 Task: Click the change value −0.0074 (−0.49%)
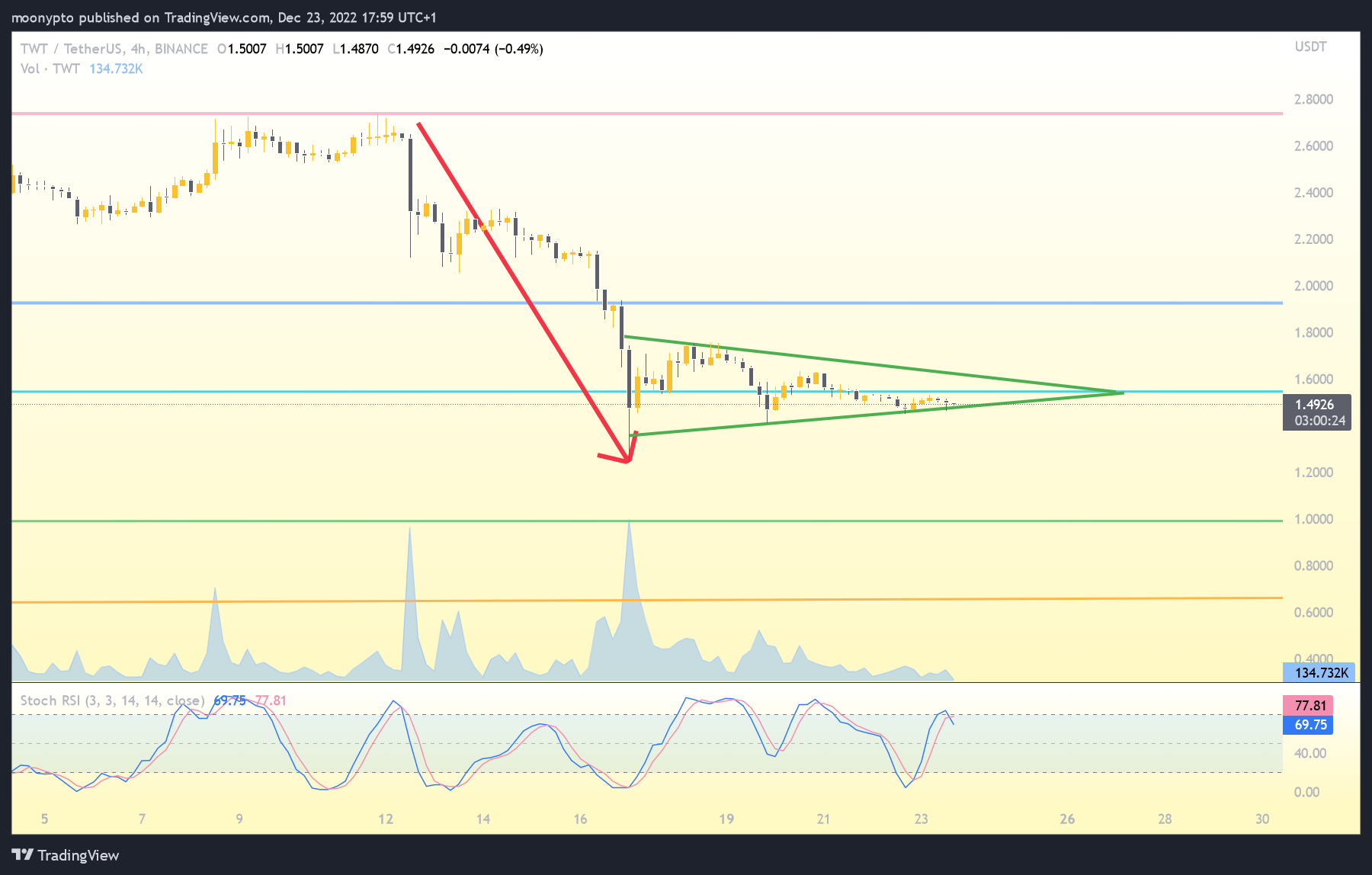(x=494, y=49)
